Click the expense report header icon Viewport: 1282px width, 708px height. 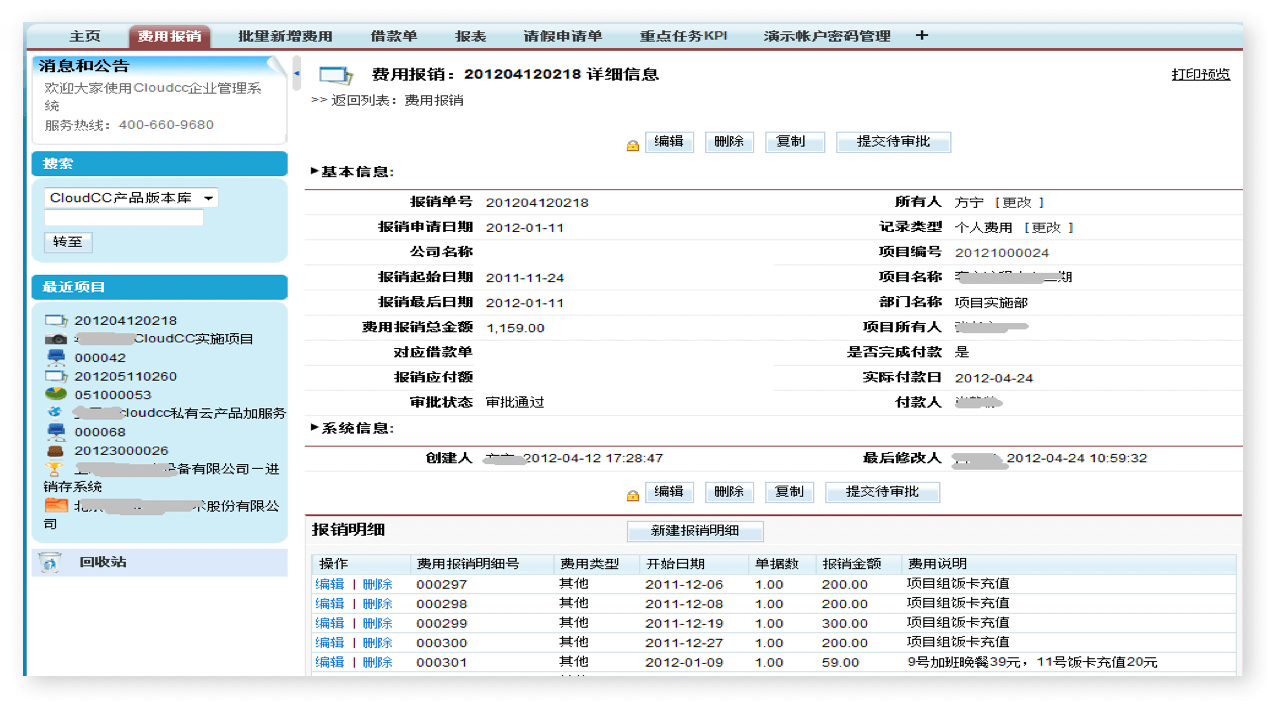tap(336, 75)
